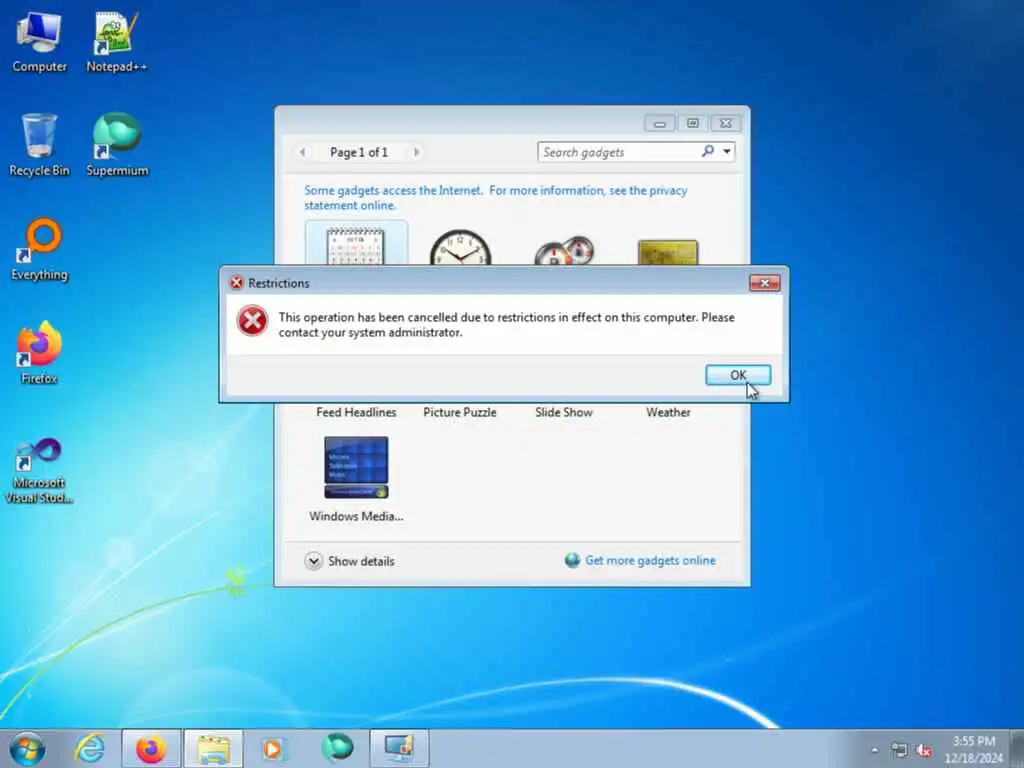Go to the previous gadgets page arrow
Image resolution: width=1024 pixels, height=768 pixels.
302,152
